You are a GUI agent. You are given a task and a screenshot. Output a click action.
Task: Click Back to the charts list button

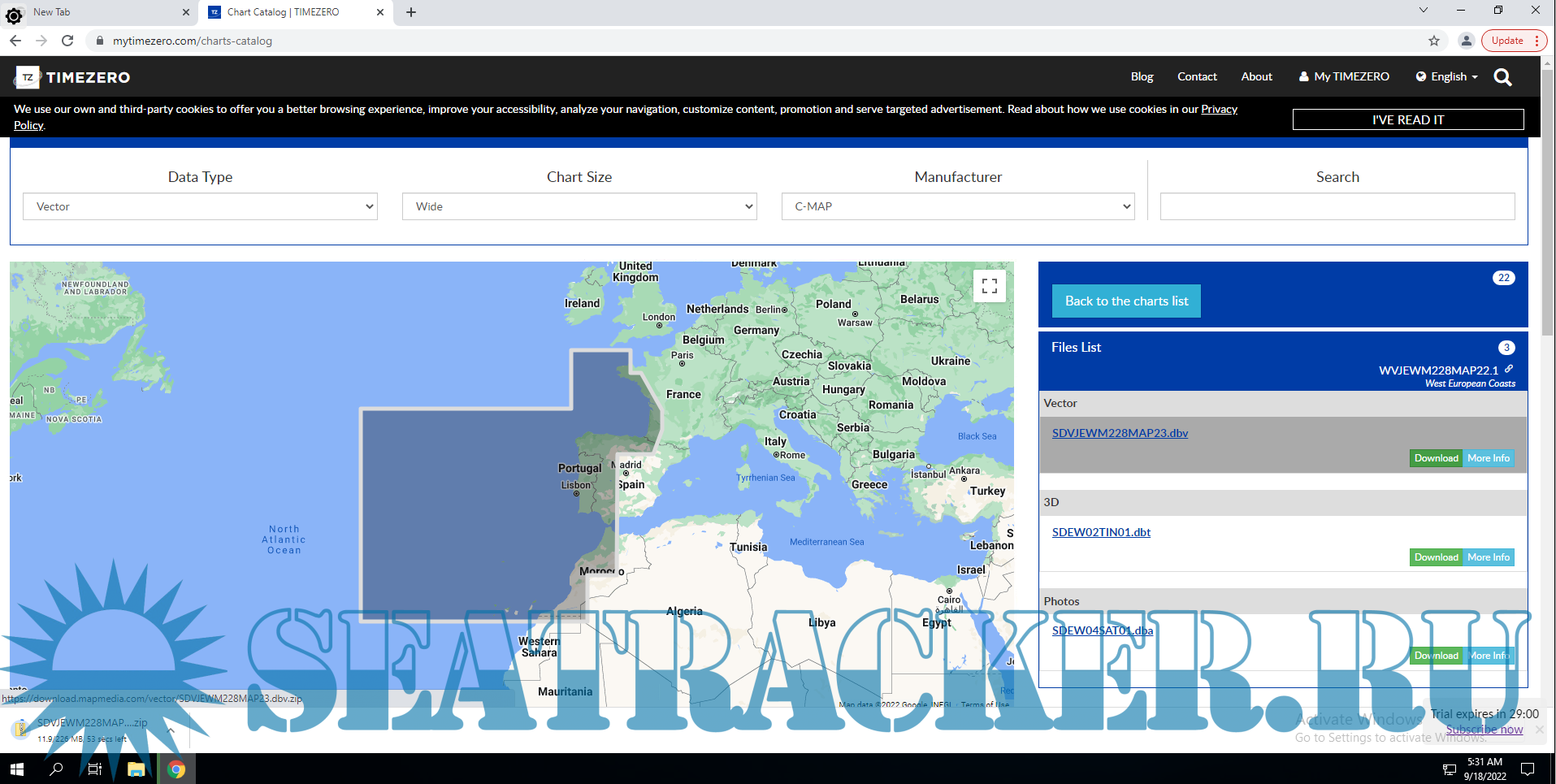click(1126, 301)
